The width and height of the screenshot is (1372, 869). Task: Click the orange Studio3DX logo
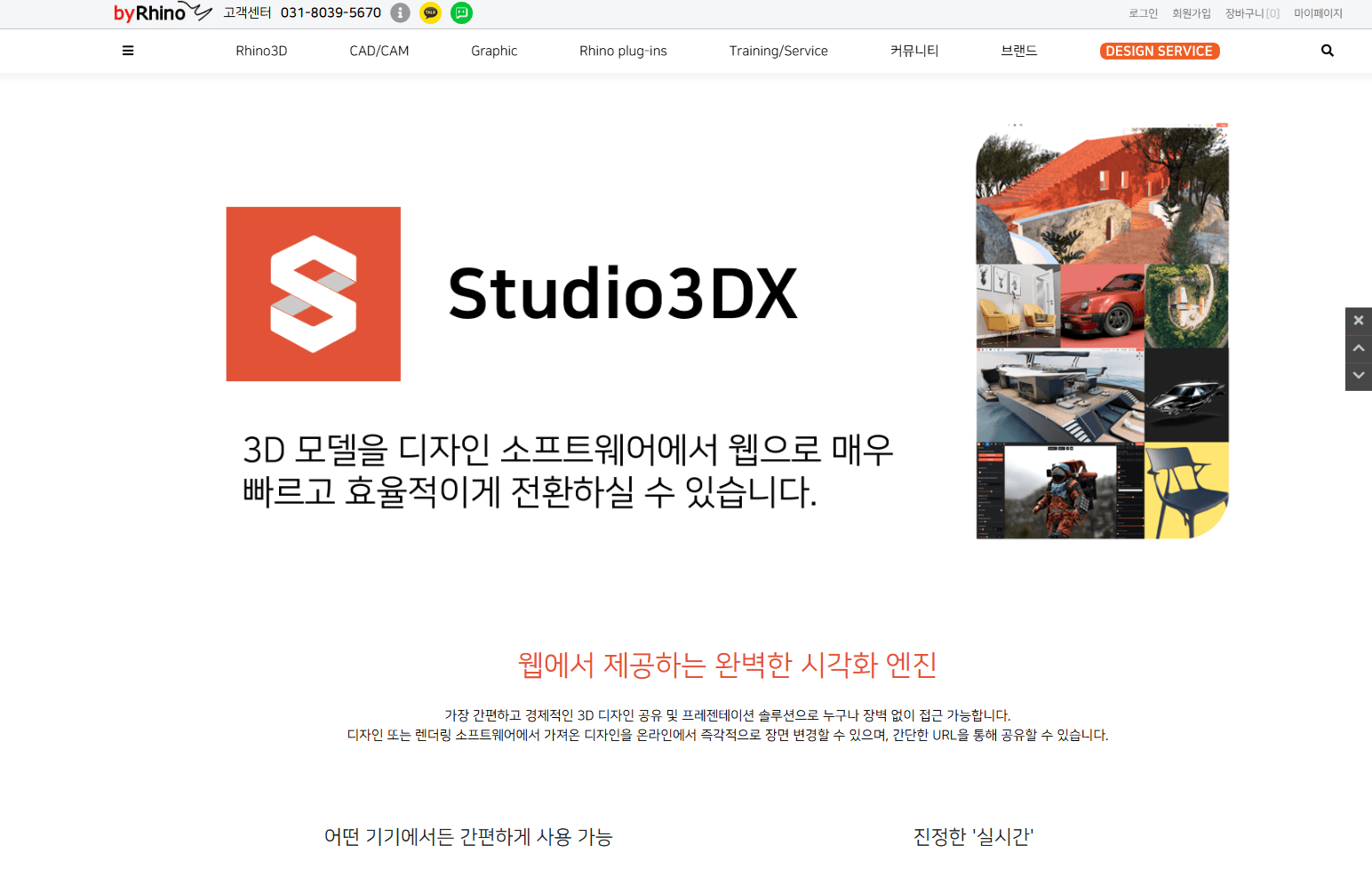313,294
